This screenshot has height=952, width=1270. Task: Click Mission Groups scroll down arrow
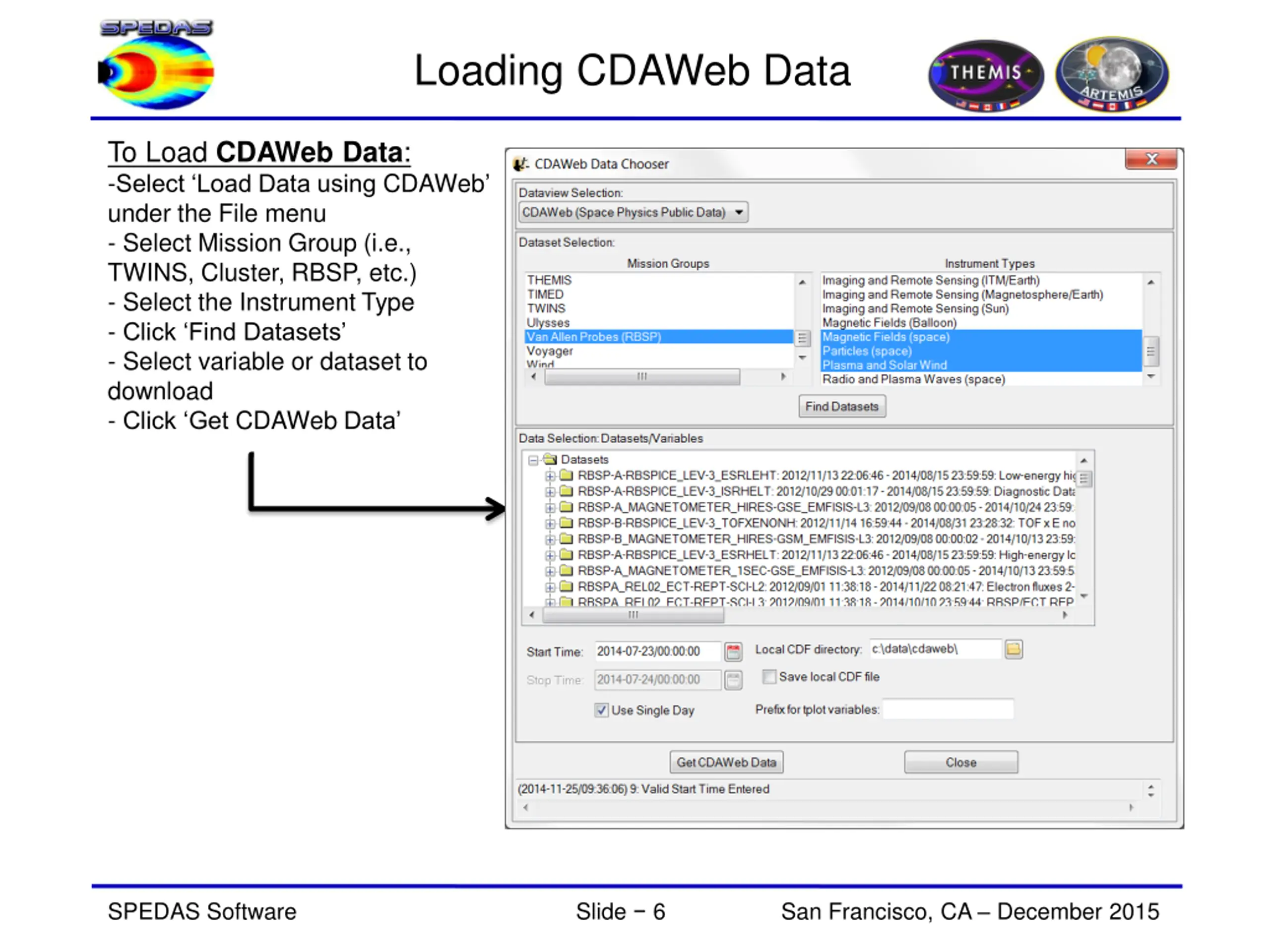point(802,357)
